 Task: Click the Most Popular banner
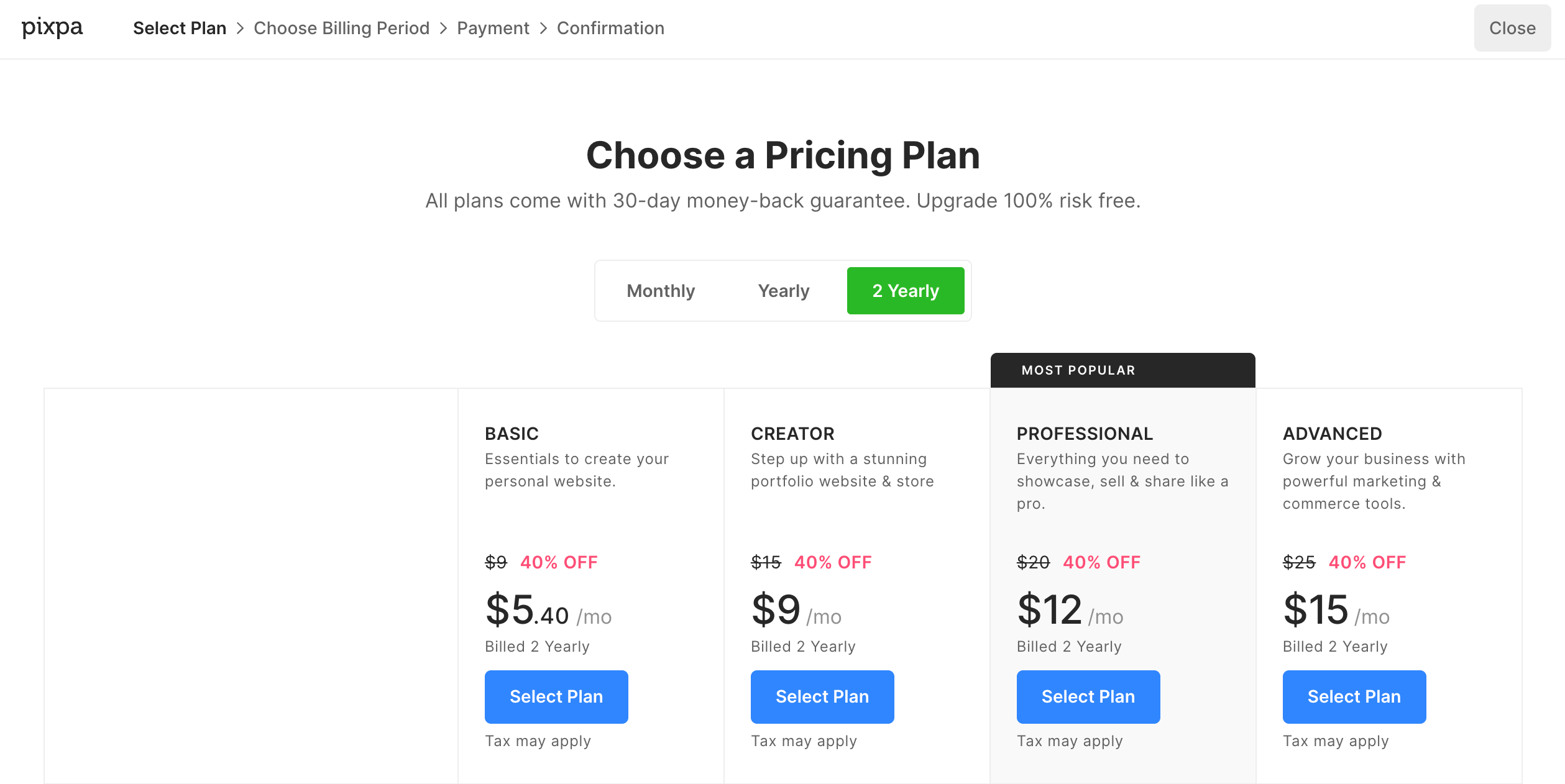1122,370
